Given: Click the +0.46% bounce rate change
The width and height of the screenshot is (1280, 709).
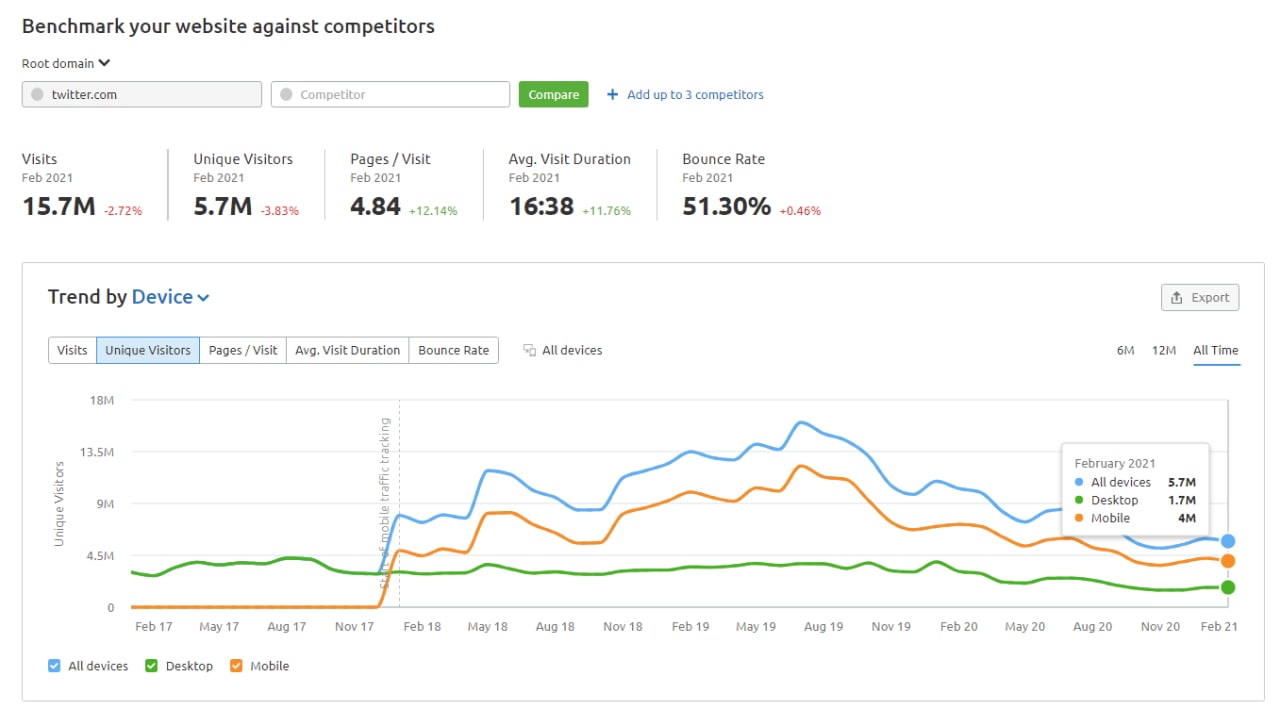Looking at the screenshot, I should (800, 211).
